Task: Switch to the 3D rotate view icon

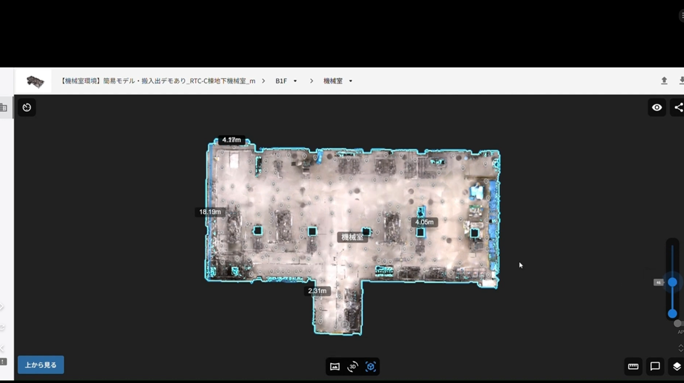Action: pyautogui.click(x=352, y=366)
